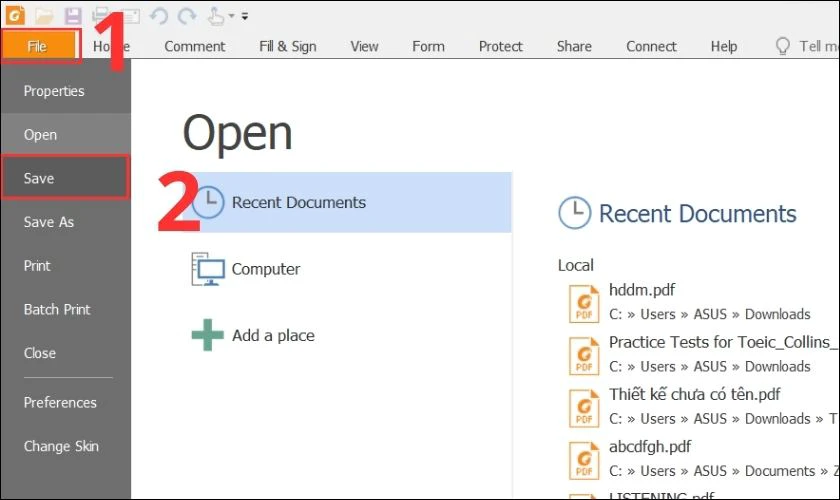Image resolution: width=840 pixels, height=500 pixels.
Task: Switch to the Share tab
Action: (x=574, y=47)
